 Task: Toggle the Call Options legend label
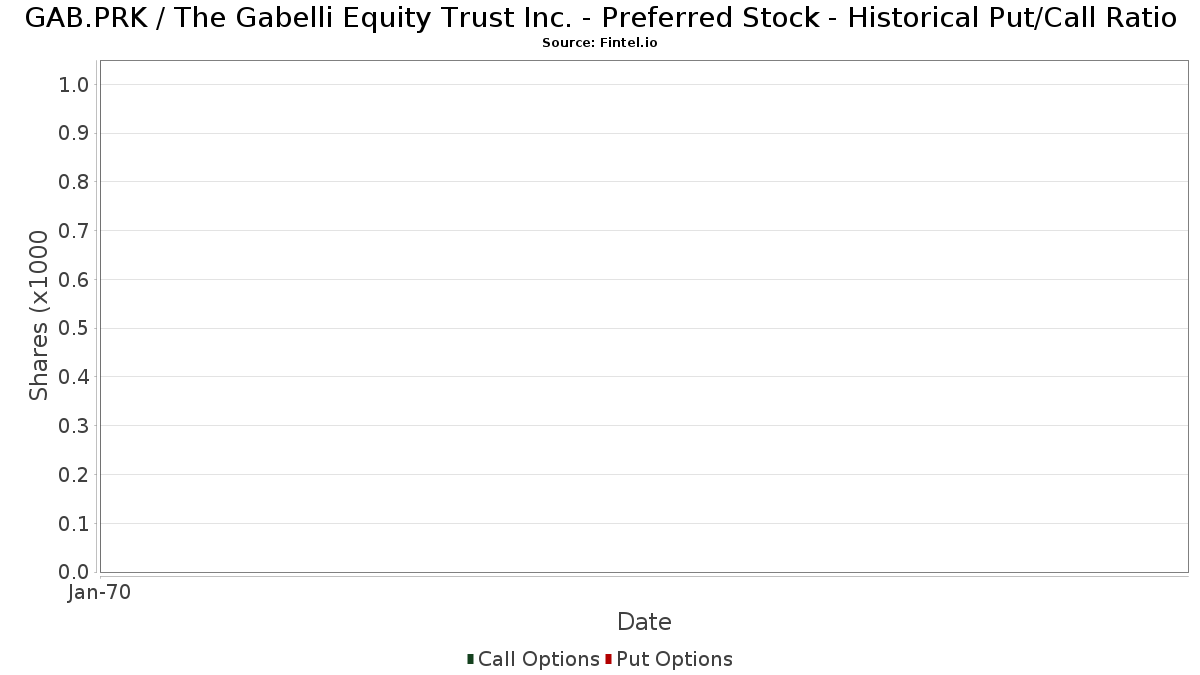[x=538, y=659]
